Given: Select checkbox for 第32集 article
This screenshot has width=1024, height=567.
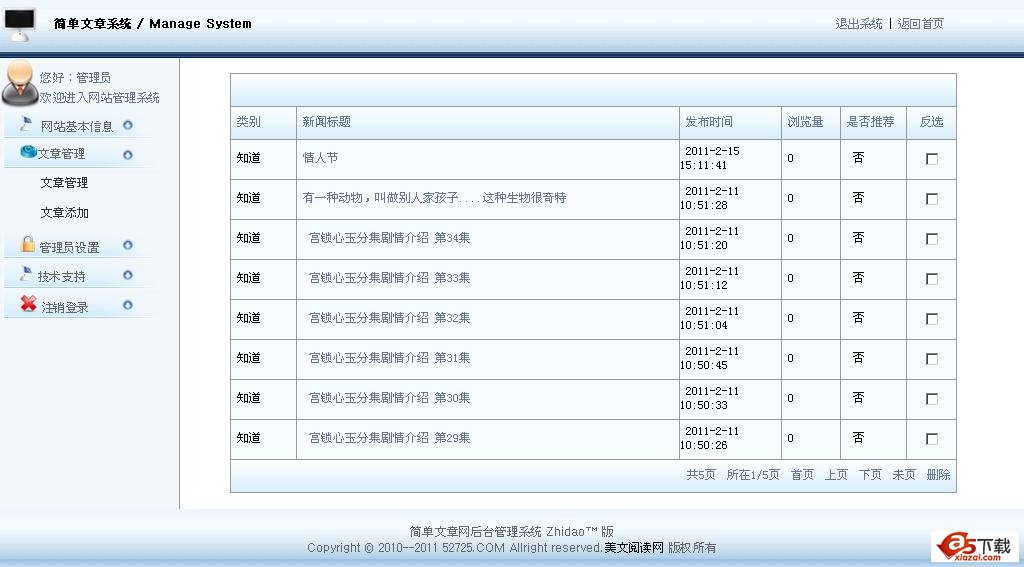Looking at the screenshot, I should (x=932, y=319).
